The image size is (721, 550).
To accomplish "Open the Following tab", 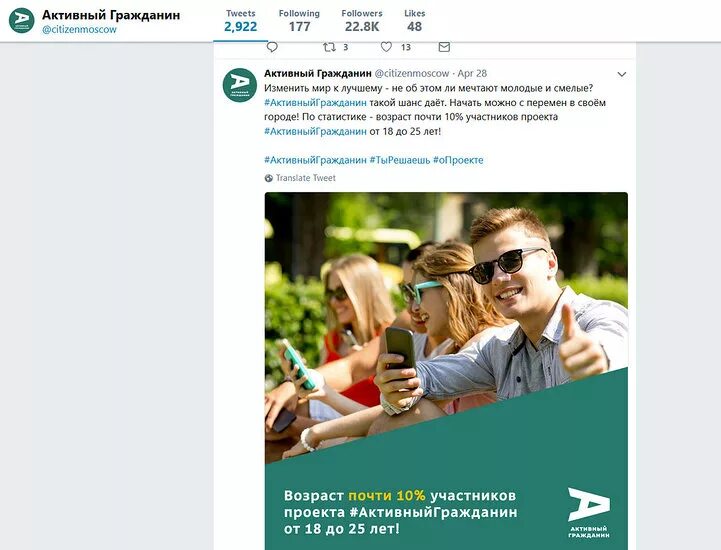I will point(299,21).
